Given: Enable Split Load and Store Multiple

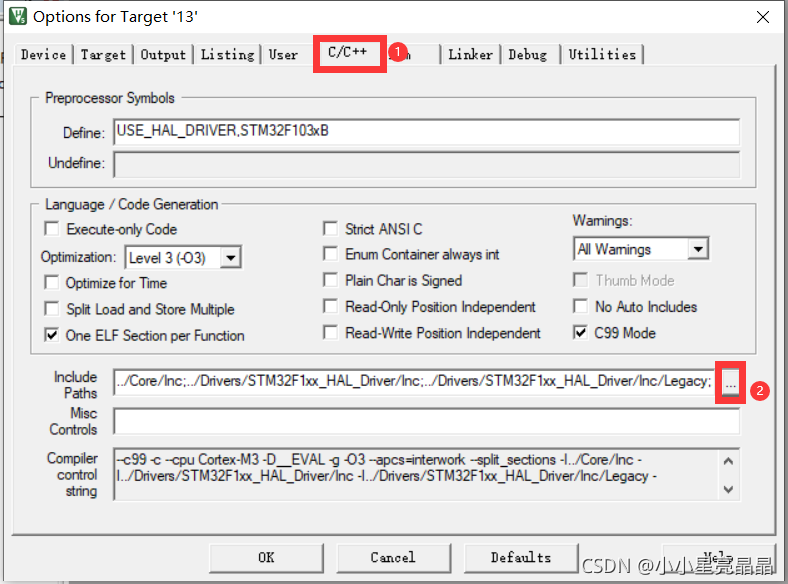Looking at the screenshot, I should coord(52,309).
